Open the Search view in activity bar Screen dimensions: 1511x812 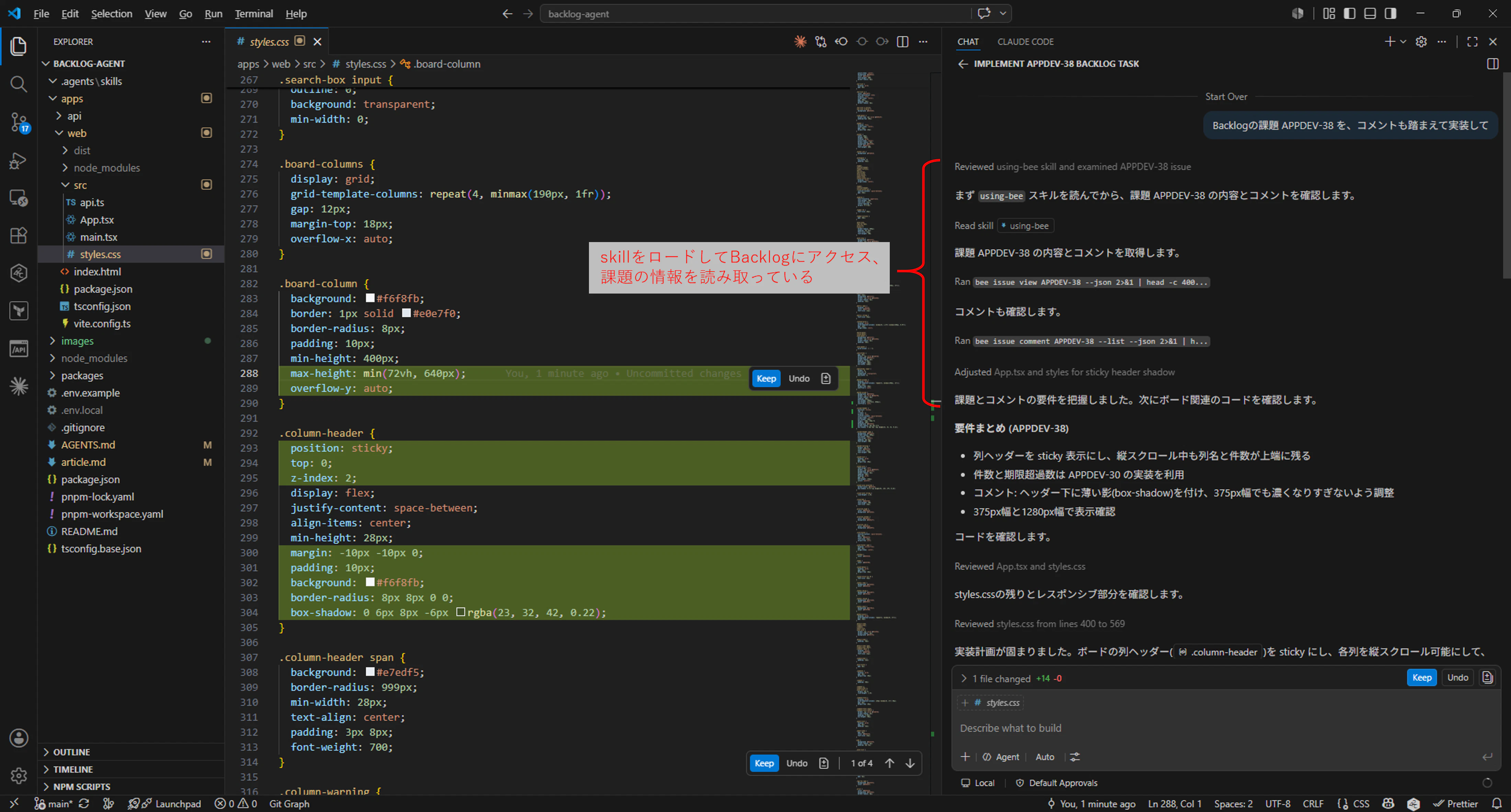pyautogui.click(x=18, y=84)
